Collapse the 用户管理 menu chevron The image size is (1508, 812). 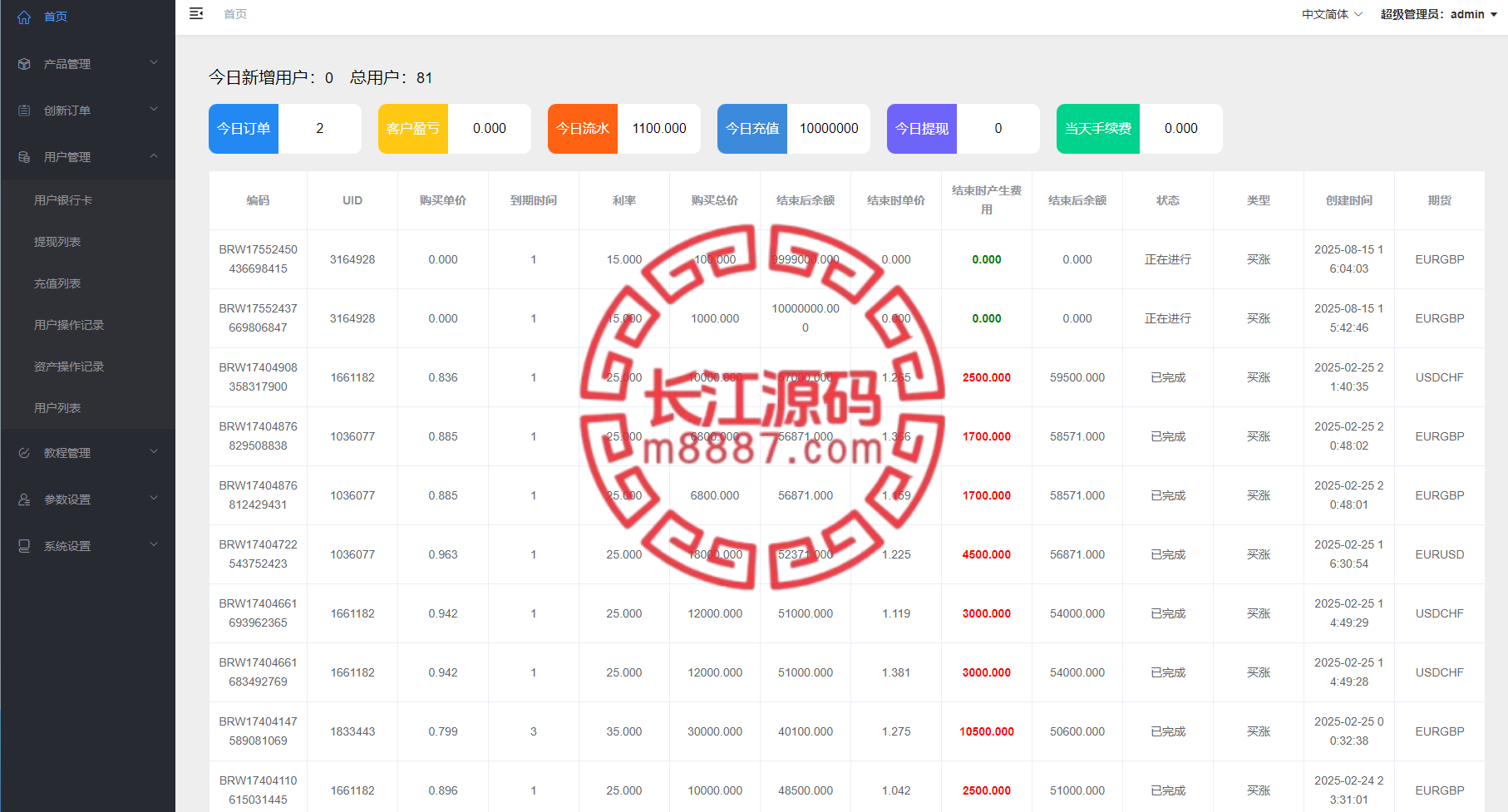pyautogui.click(x=154, y=156)
